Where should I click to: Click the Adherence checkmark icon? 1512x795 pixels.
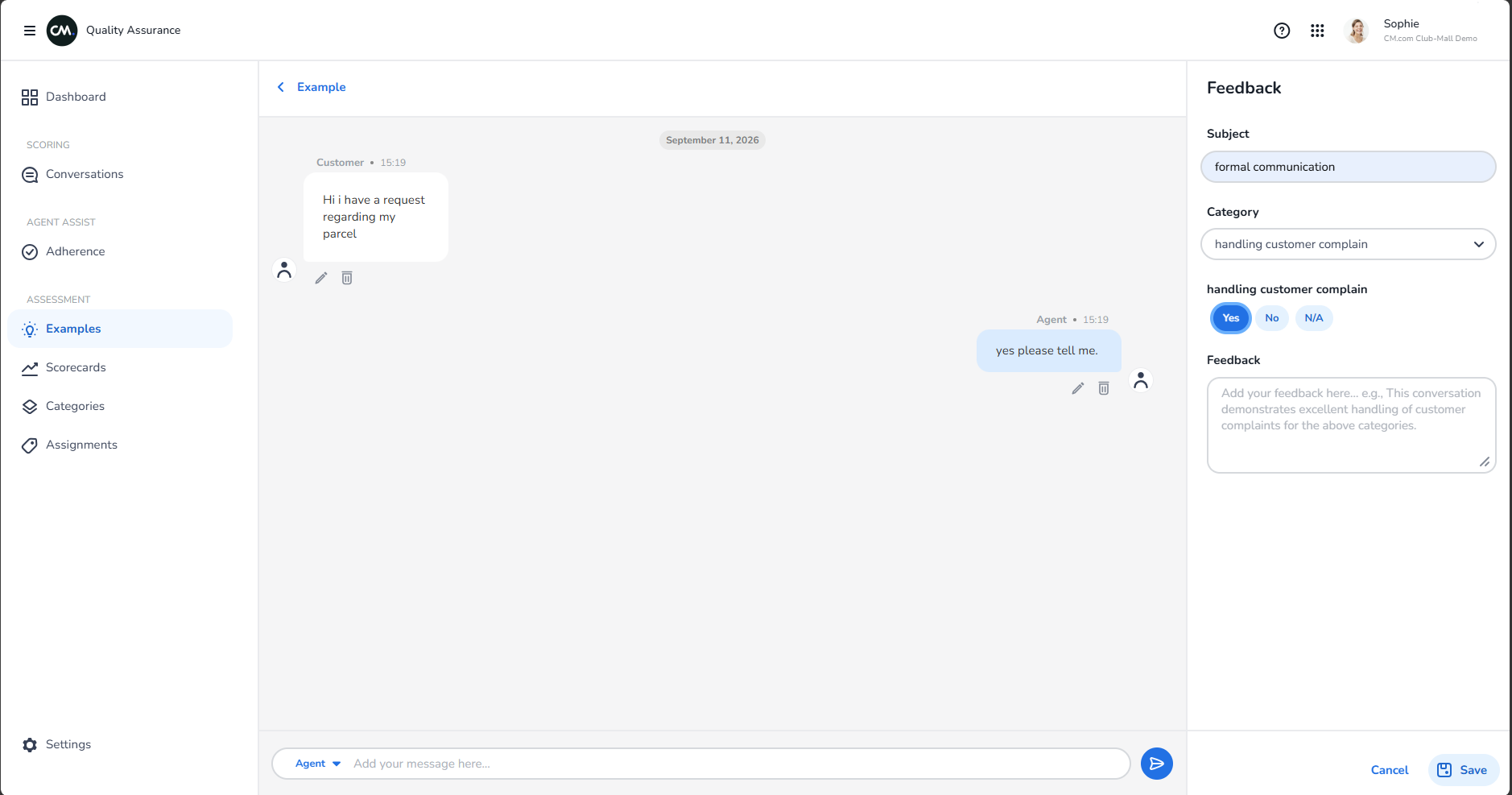click(30, 252)
